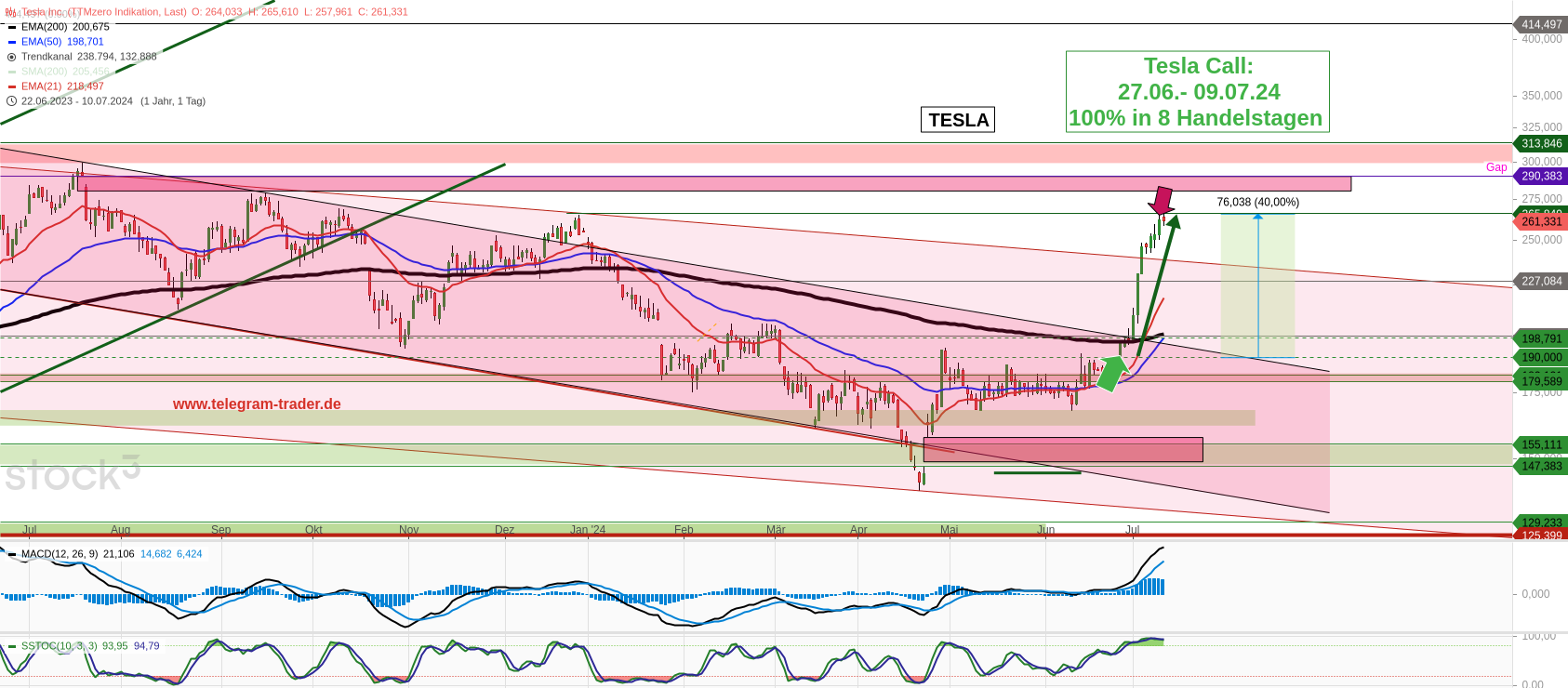Screen dimensions: 1568x688
Task: Select the EMA(21) 218,497 legend entry
Action: (62, 86)
